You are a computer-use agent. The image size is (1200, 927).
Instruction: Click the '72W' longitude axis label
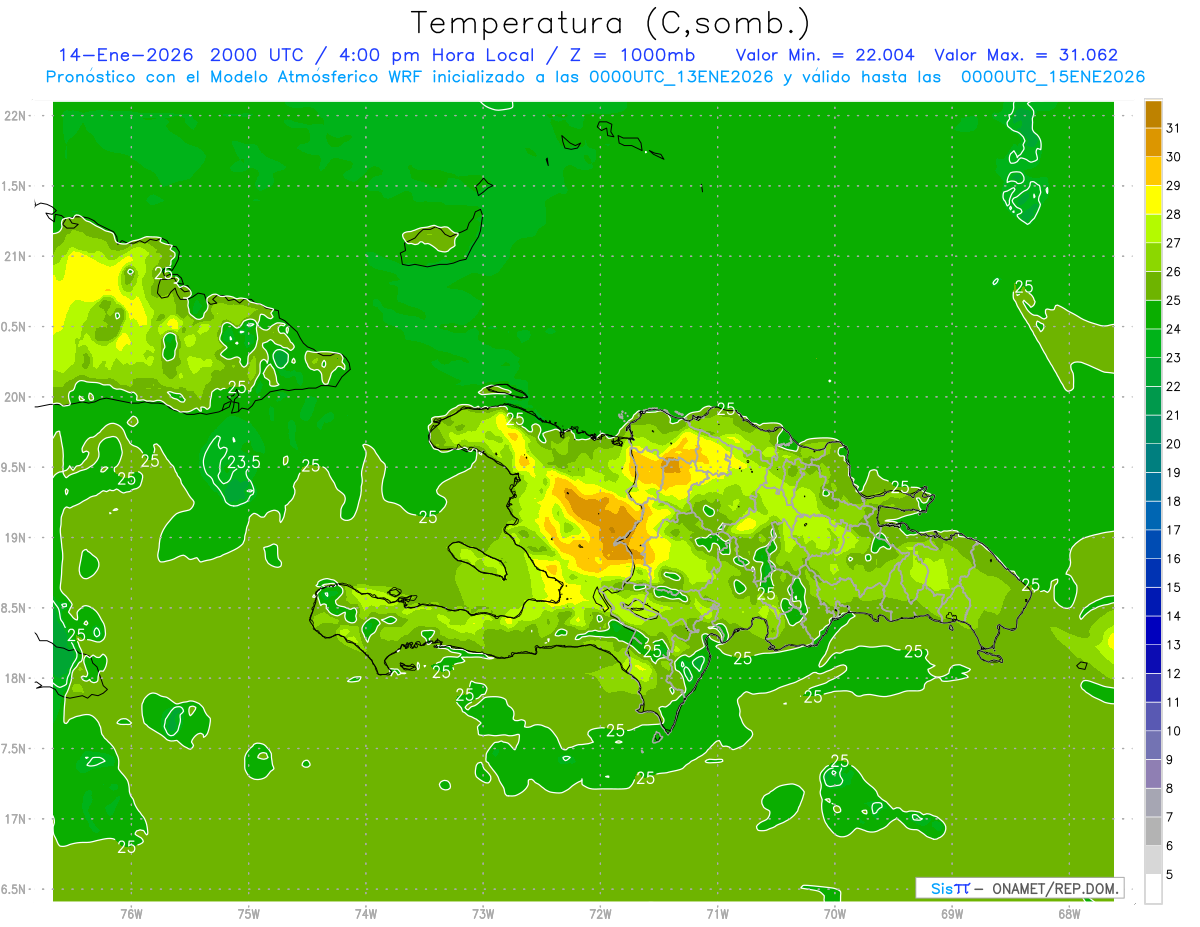click(600, 914)
